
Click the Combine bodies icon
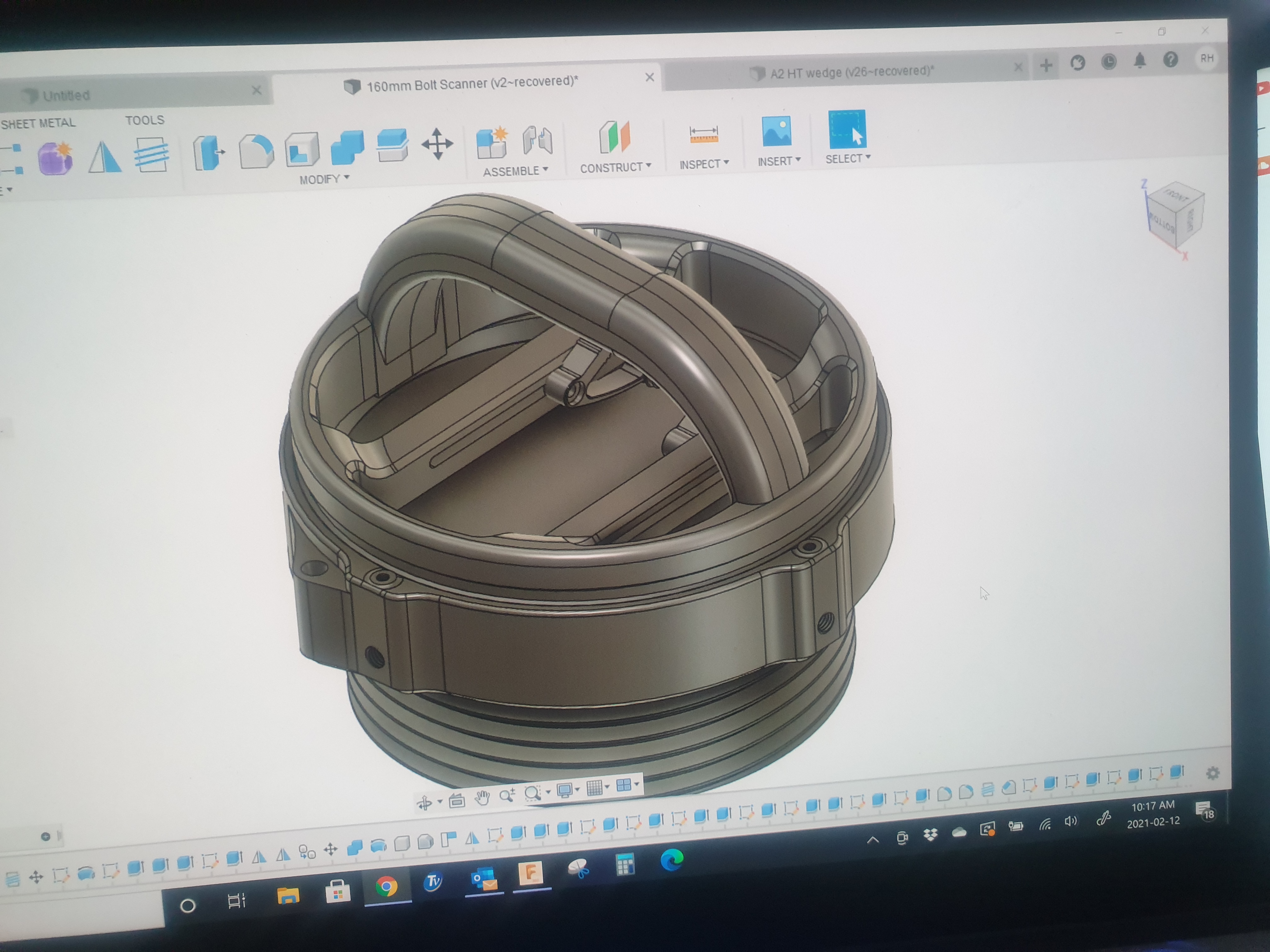coord(347,147)
